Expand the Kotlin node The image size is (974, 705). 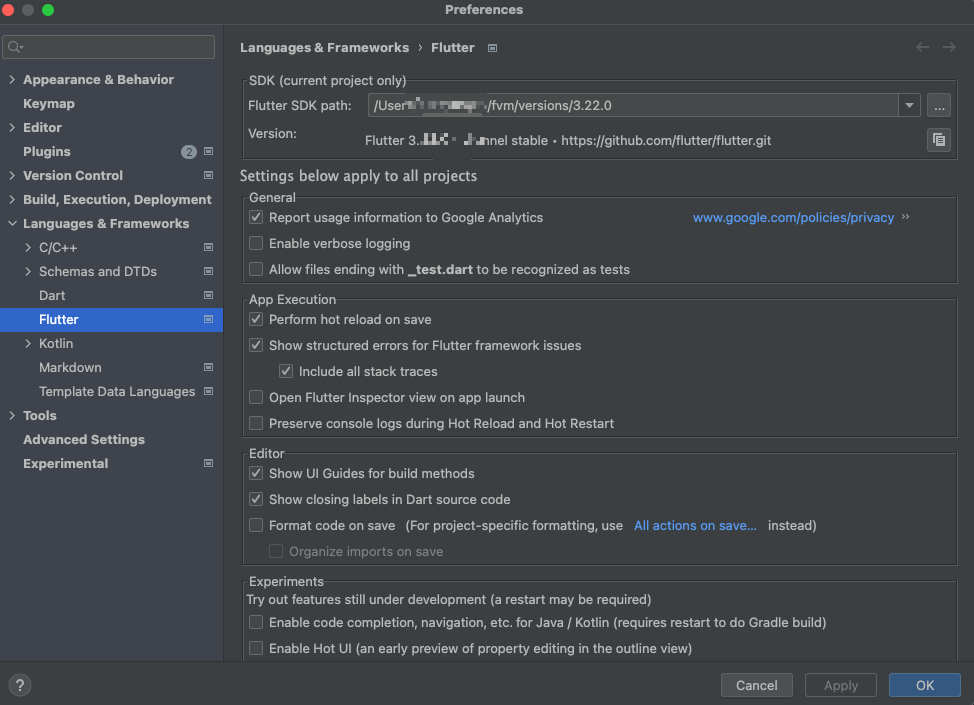pyautogui.click(x=28, y=343)
